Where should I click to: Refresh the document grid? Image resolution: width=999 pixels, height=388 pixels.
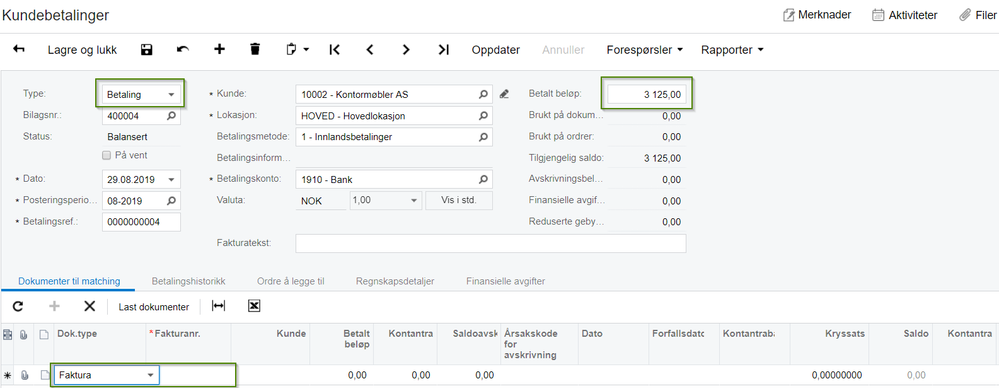[x=18, y=306]
